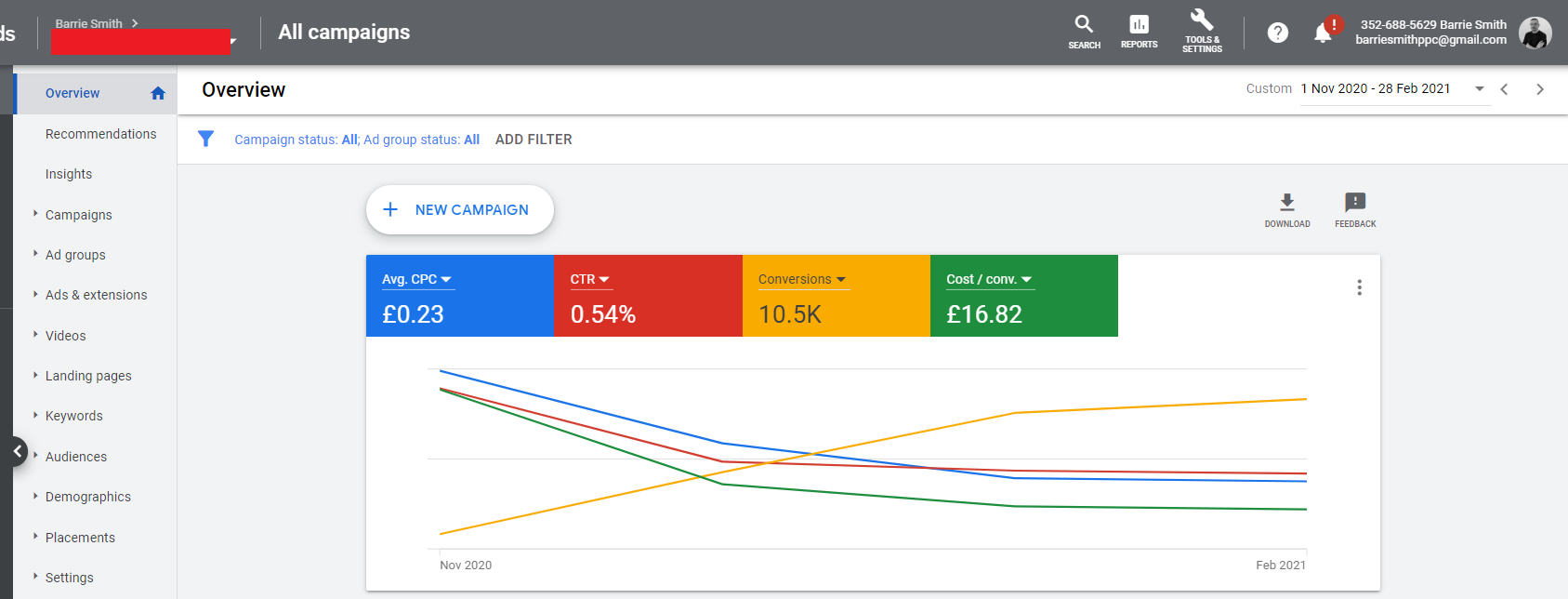Collapse the left navigation sidebar
The width and height of the screenshot is (1568, 599).
click(17, 451)
